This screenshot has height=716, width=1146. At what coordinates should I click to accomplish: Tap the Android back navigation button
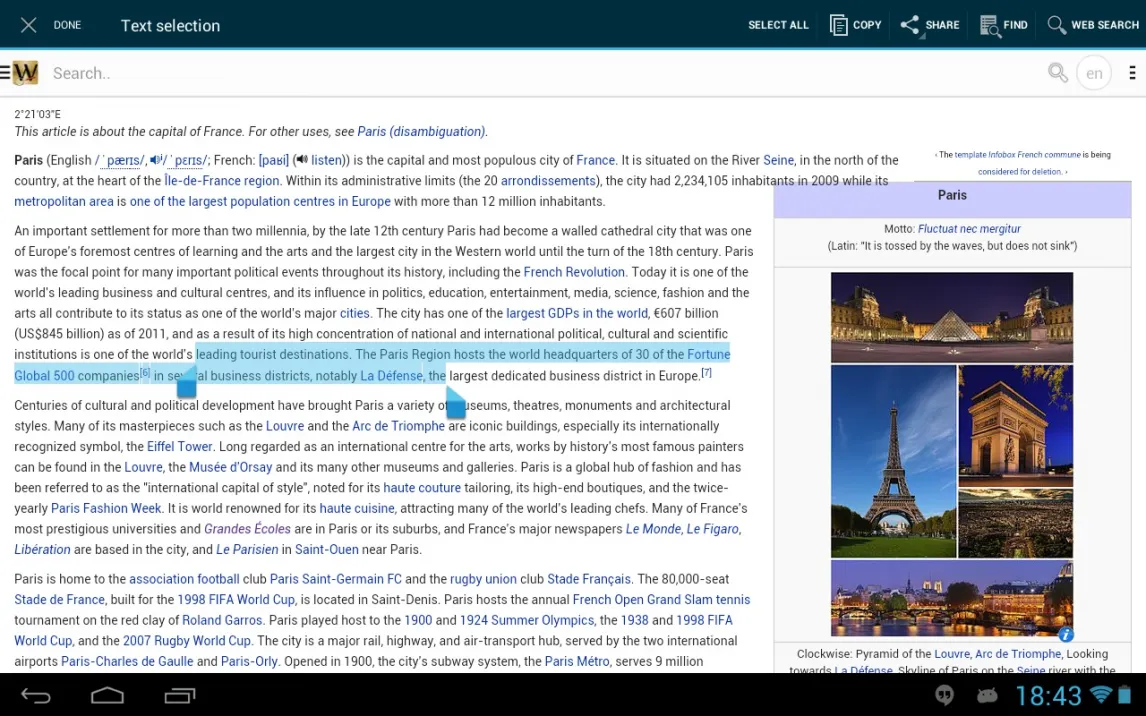pos(36,695)
